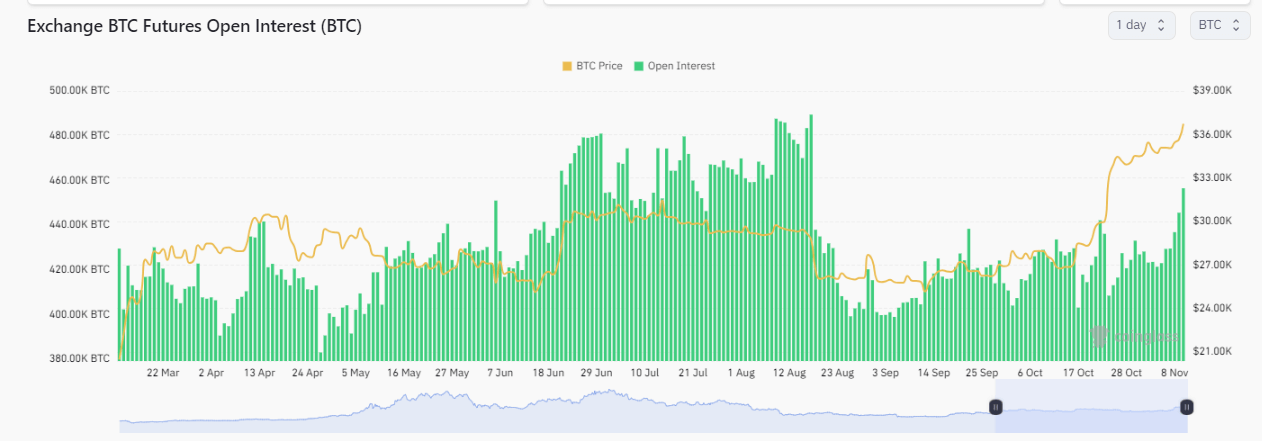Click the coinglass watermark logo
1262x441 pixels.
1135,336
